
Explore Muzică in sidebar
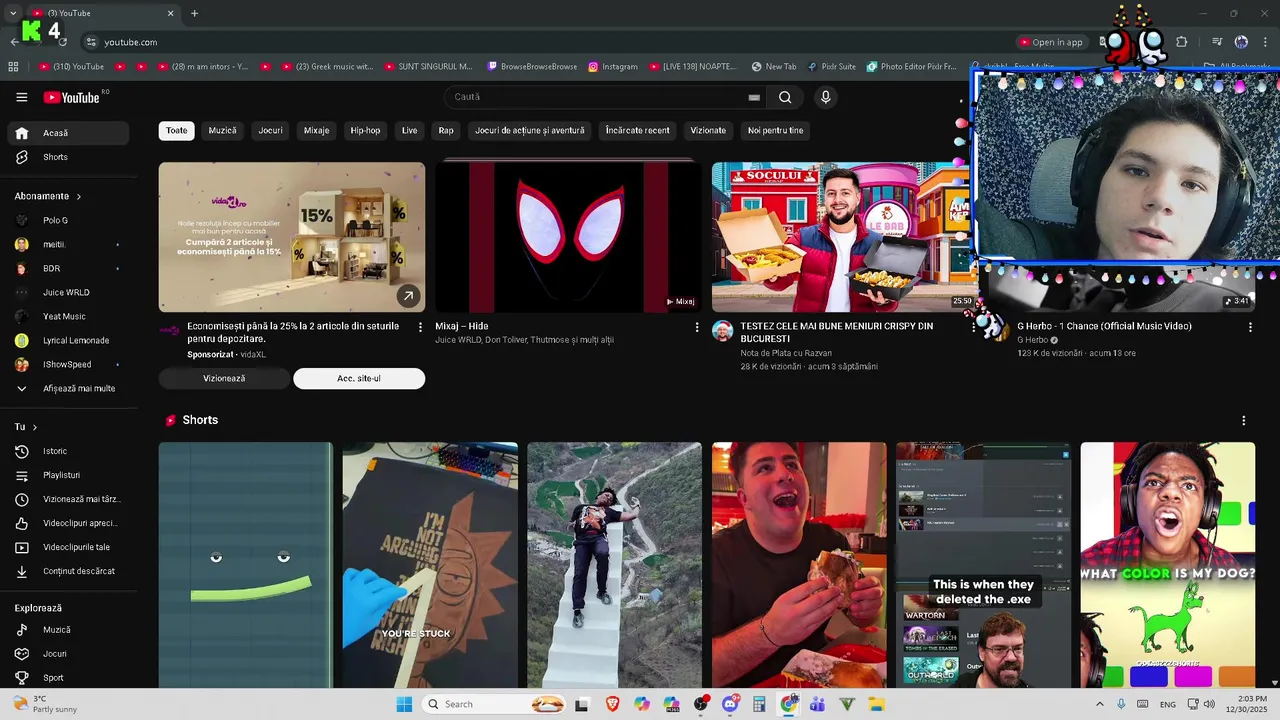click(x=69, y=630)
